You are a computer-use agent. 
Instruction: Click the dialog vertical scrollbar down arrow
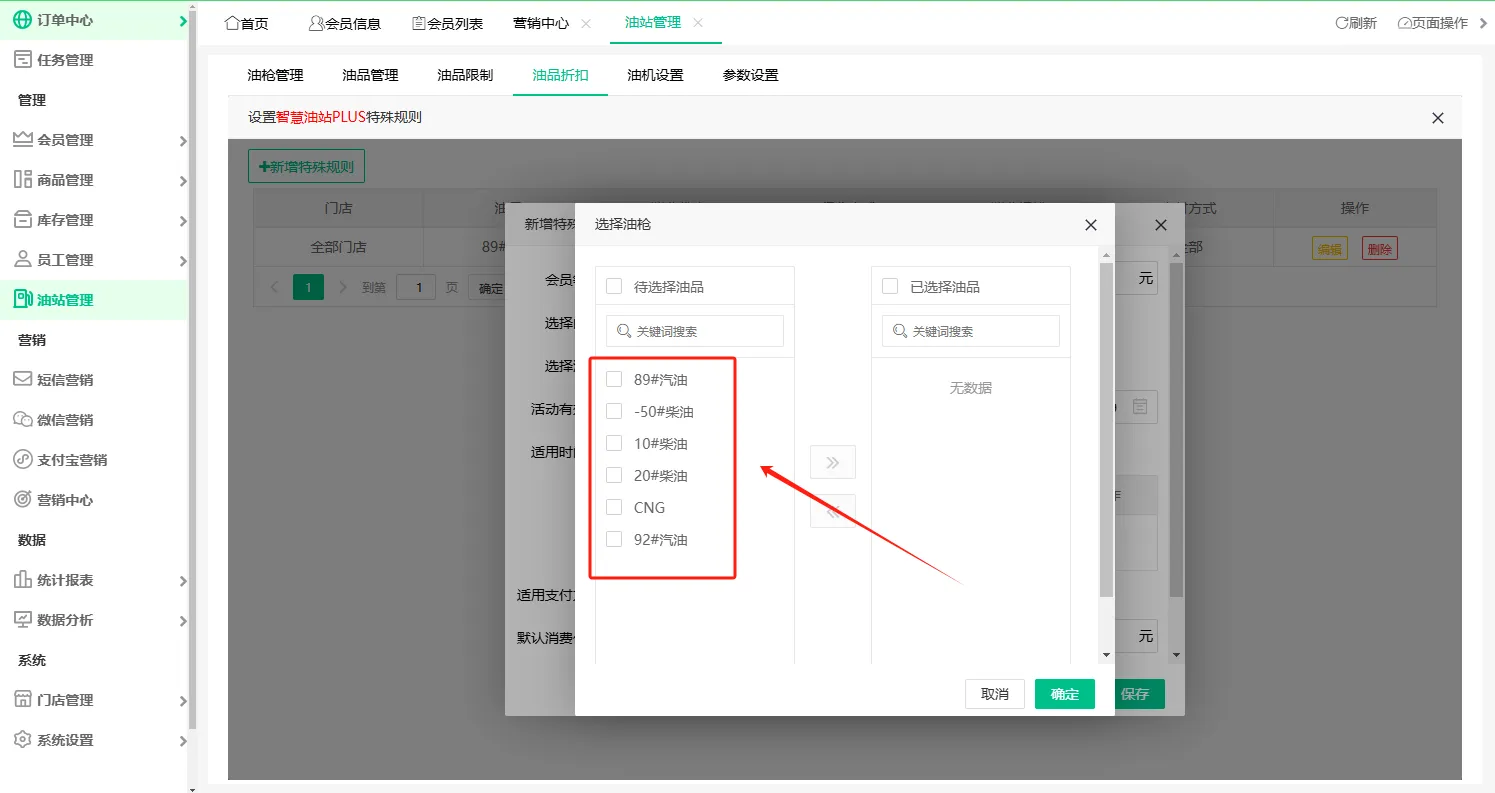click(x=1106, y=654)
